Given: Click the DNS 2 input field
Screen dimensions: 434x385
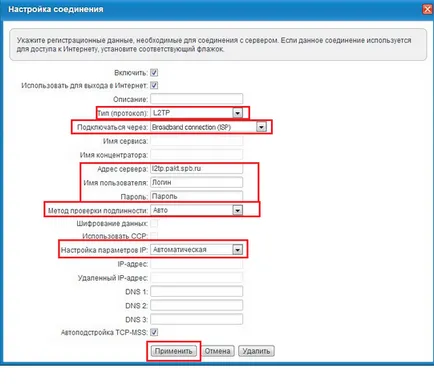Looking at the screenshot, I should [x=197, y=305].
